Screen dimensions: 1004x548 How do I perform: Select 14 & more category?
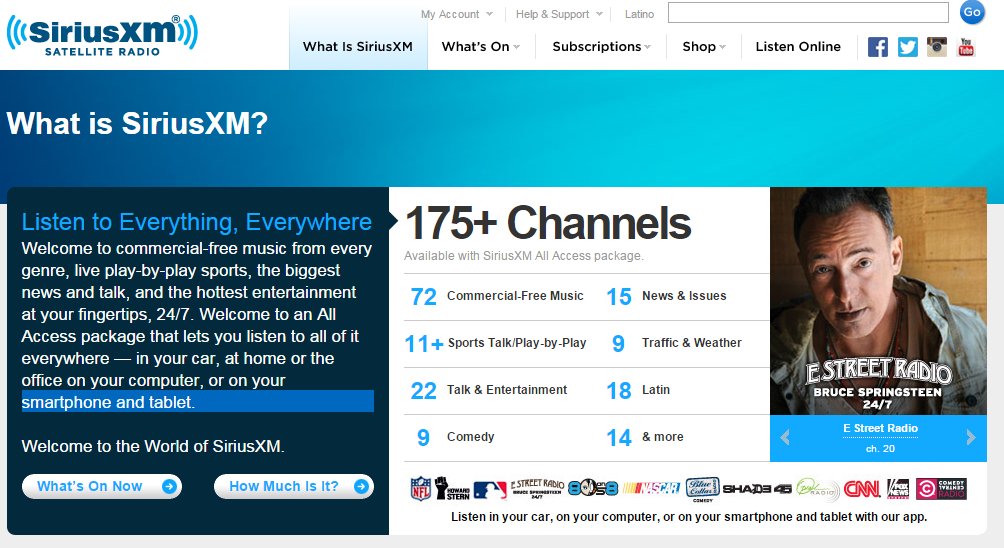[x=645, y=437]
